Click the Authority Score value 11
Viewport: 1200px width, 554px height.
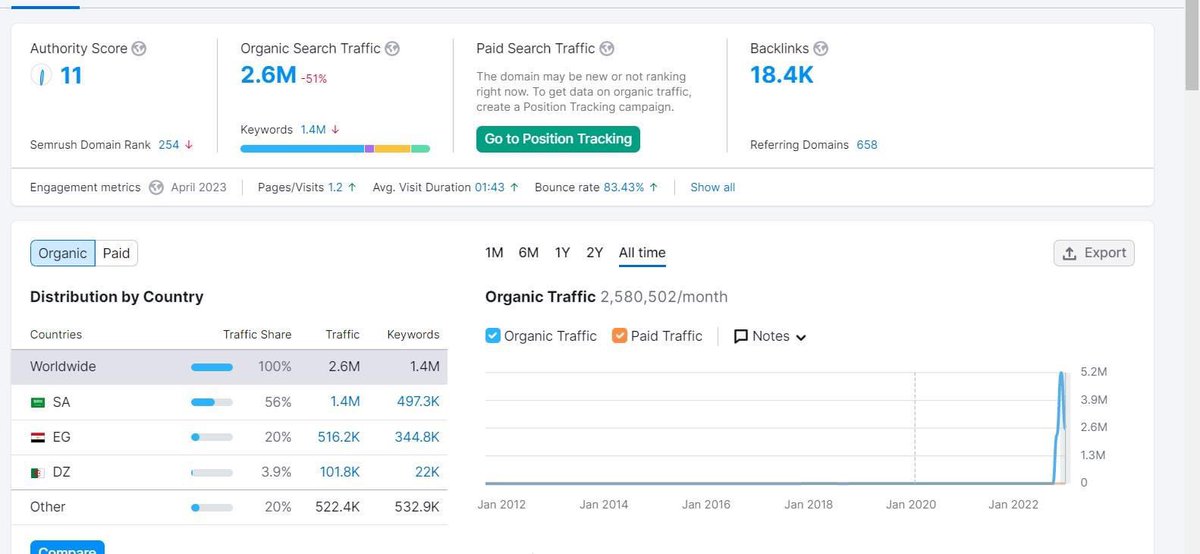point(71,76)
